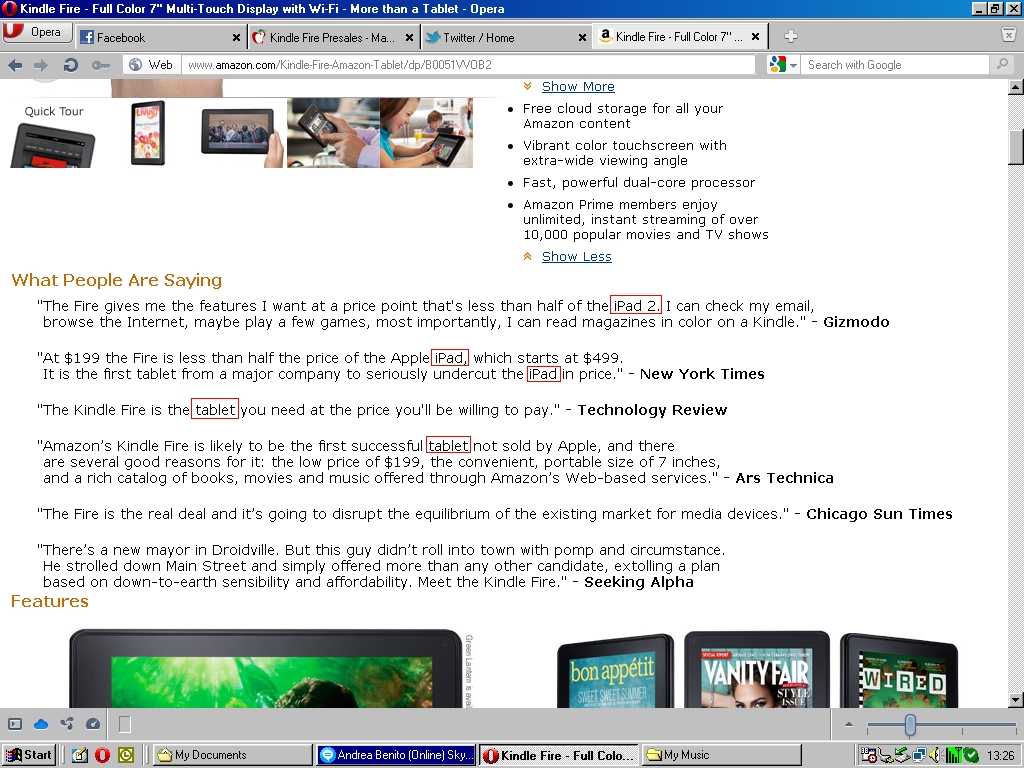
Task: Switch to the Kindle Fire Presales tab
Action: click(x=333, y=37)
